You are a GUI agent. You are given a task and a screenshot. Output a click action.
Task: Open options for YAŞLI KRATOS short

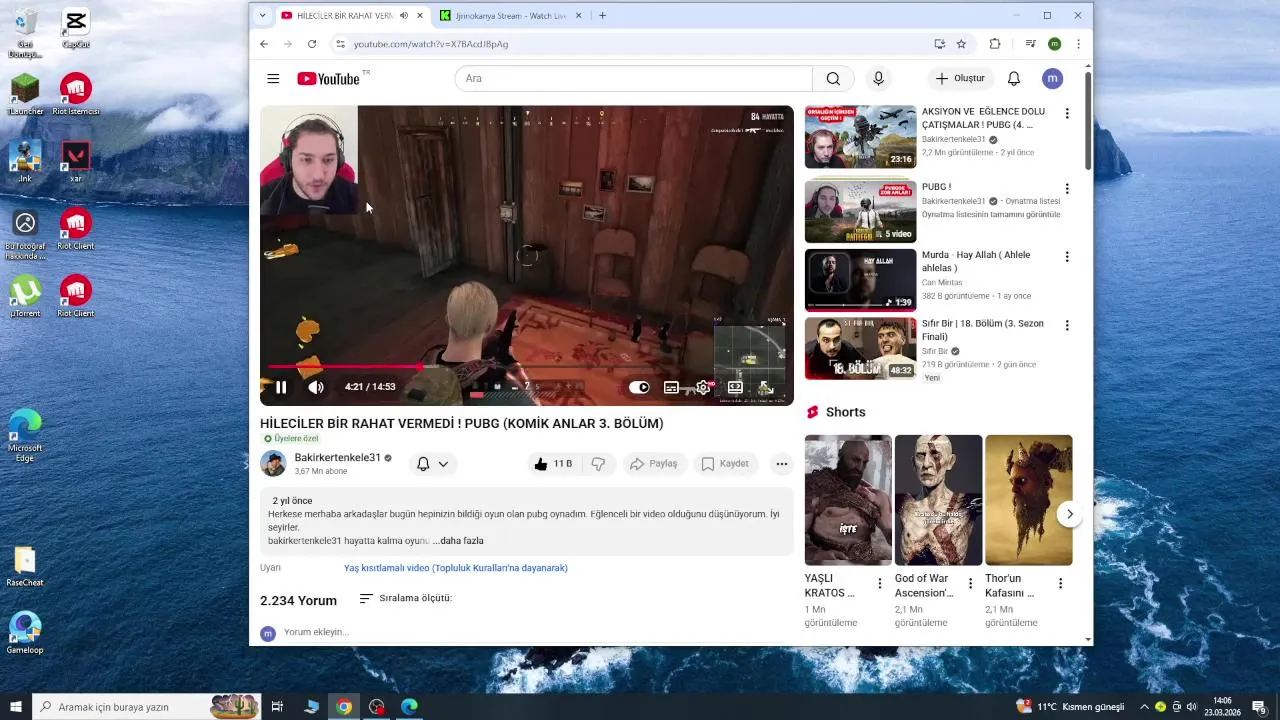pyautogui.click(x=880, y=584)
